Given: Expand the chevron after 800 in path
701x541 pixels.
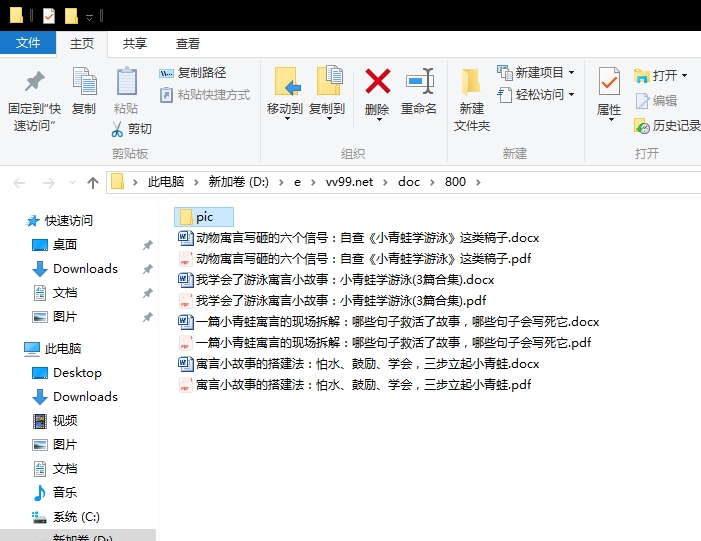Looking at the screenshot, I should click(x=478, y=182).
